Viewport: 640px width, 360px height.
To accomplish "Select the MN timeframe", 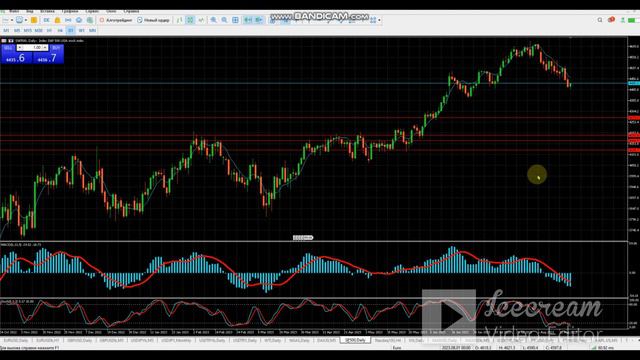I will (x=93, y=31).
